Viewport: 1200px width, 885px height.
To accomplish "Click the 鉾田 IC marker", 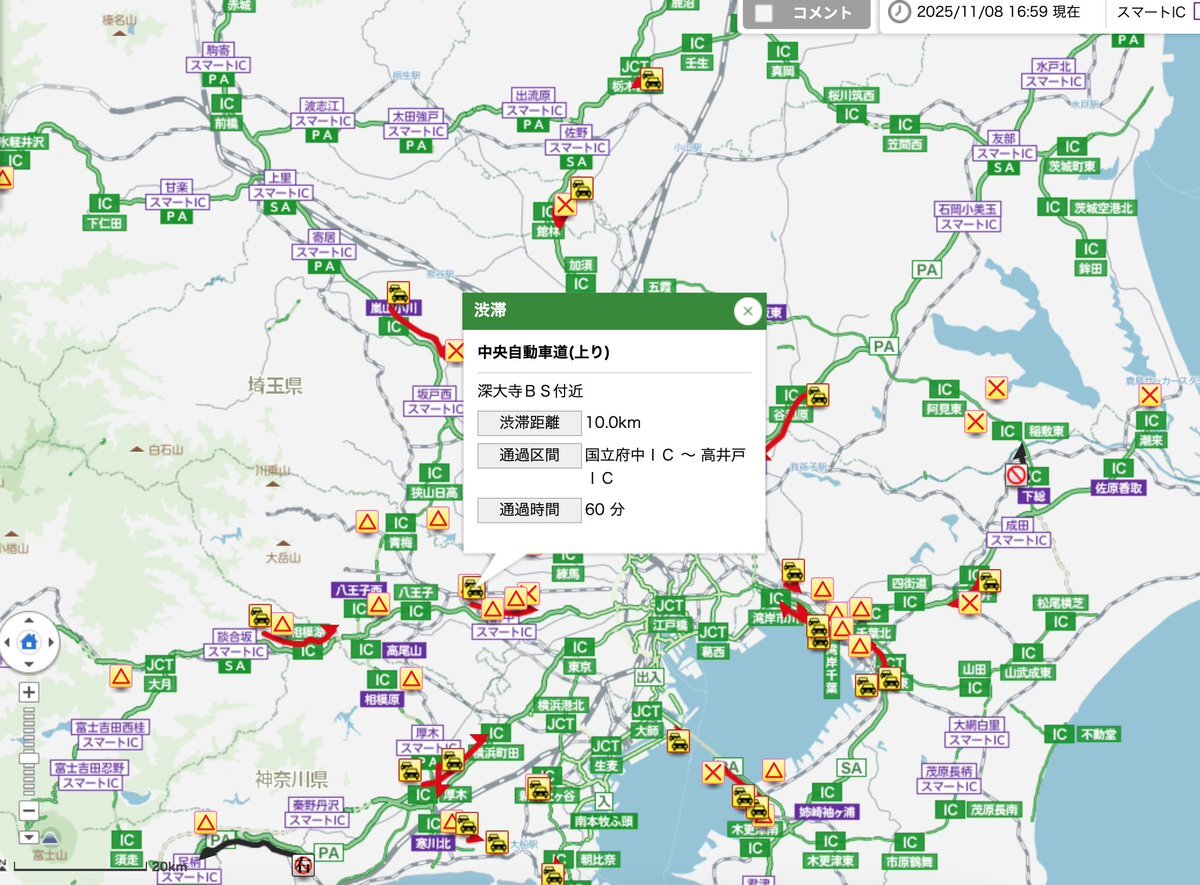I will (x=1090, y=259).
